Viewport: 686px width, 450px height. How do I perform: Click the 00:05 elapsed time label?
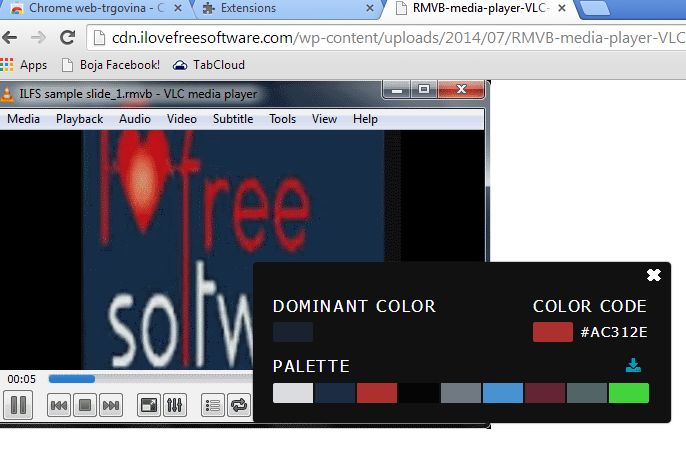pyautogui.click(x=21, y=379)
